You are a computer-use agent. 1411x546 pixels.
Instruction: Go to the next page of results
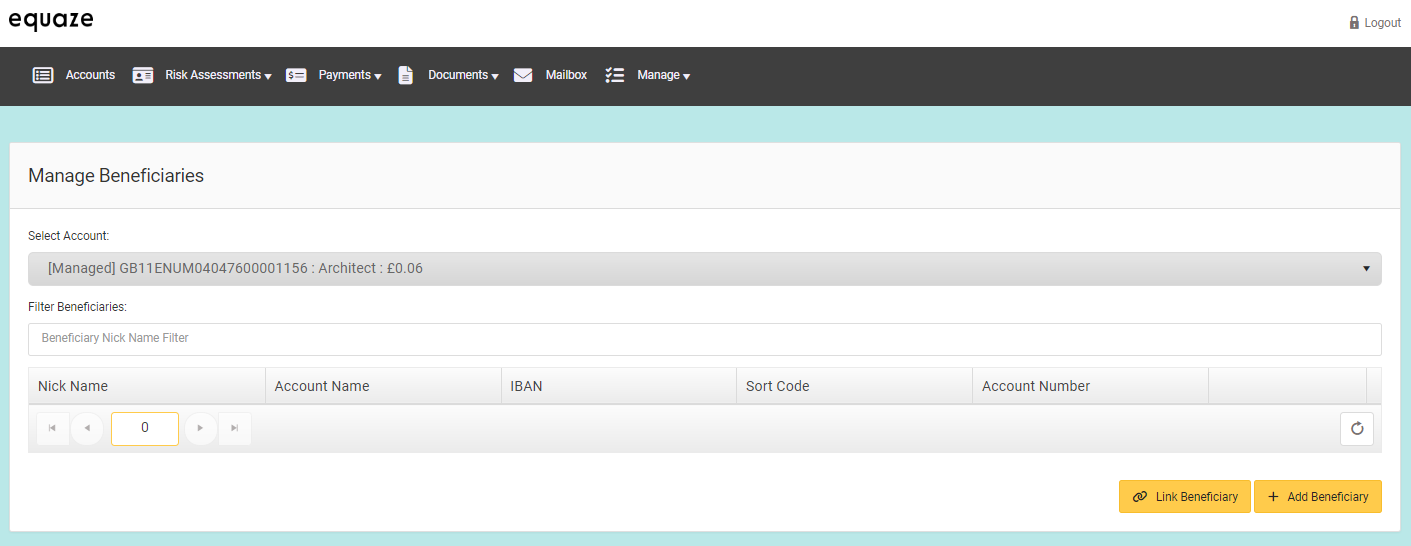pyautogui.click(x=201, y=428)
